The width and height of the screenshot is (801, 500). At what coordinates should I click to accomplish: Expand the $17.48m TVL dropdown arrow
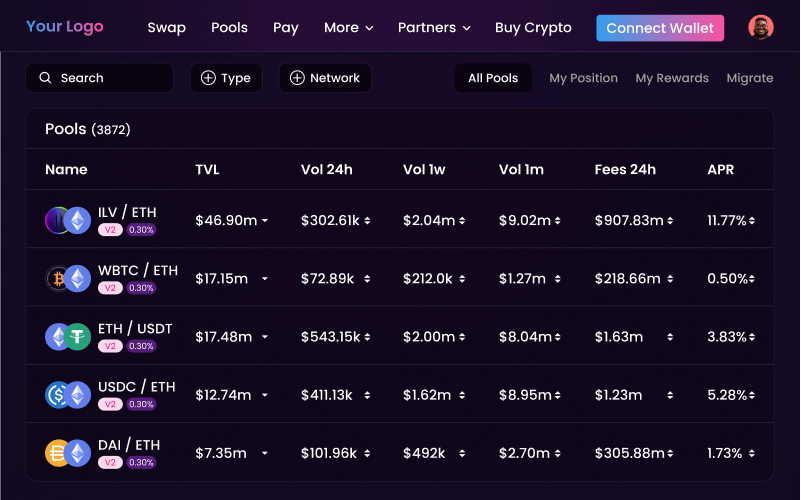click(x=265, y=337)
